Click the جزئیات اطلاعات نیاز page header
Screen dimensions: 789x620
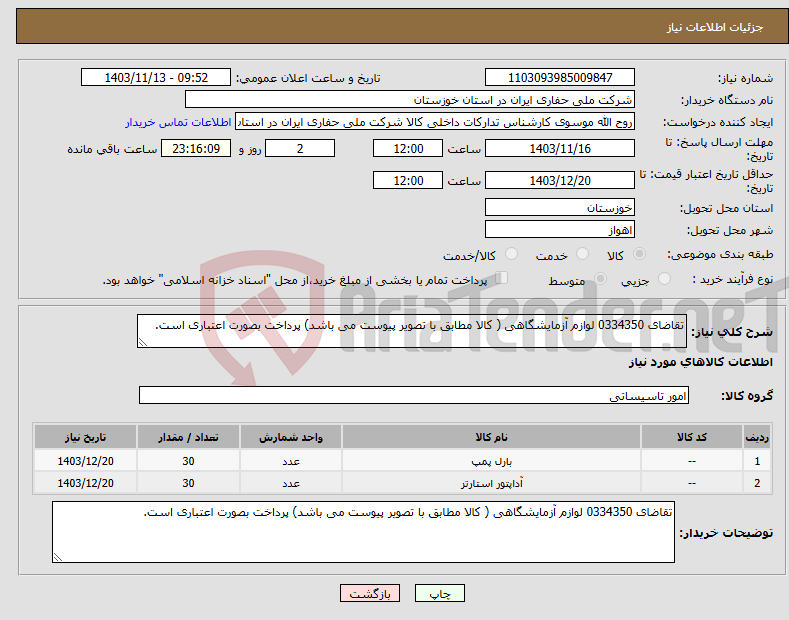tap(715, 27)
